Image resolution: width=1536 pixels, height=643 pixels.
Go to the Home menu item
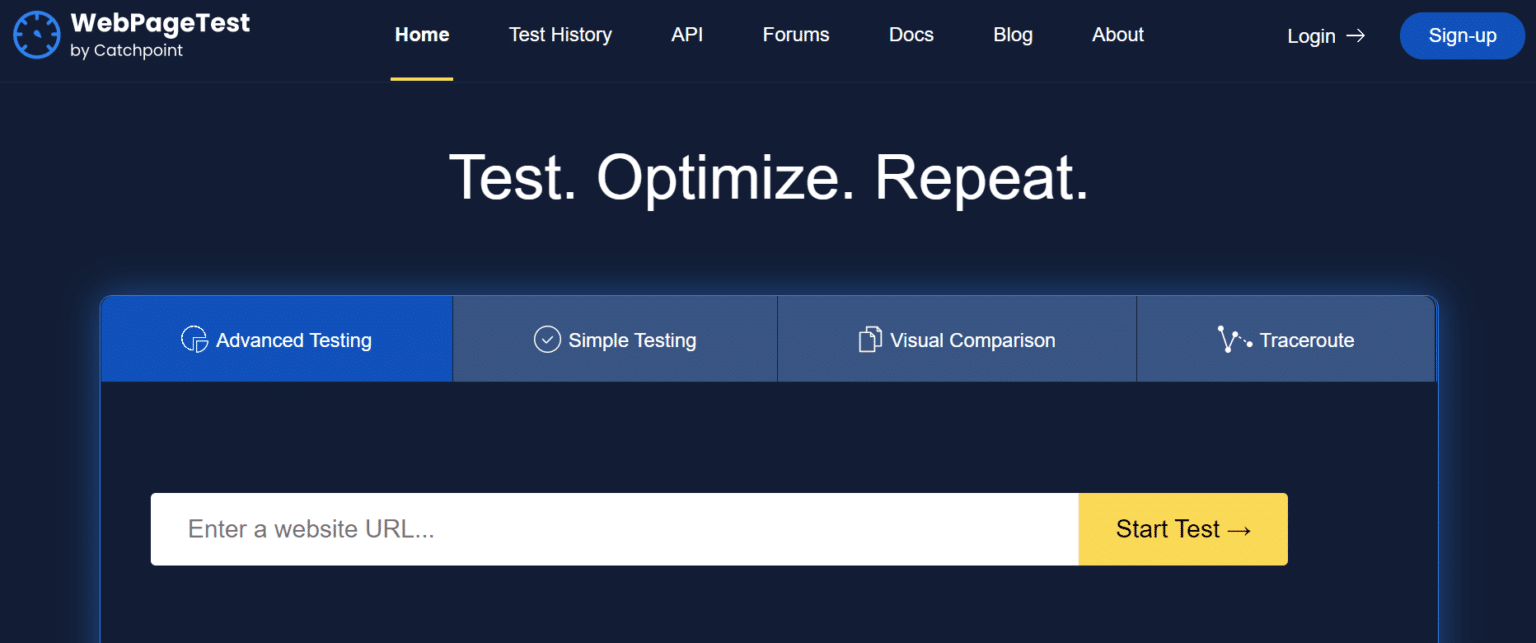pos(422,35)
